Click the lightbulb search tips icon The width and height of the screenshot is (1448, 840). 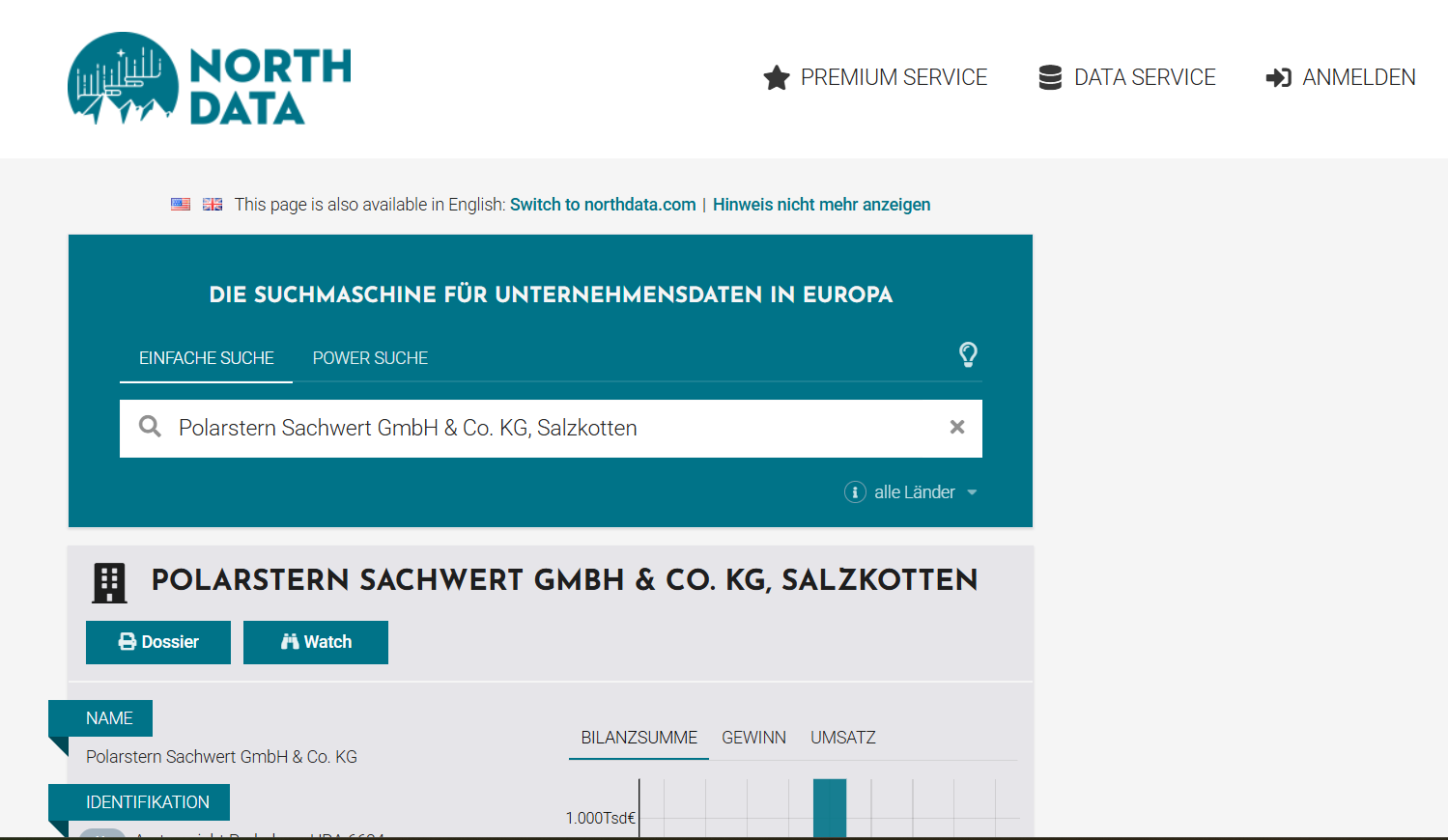pyautogui.click(x=968, y=354)
